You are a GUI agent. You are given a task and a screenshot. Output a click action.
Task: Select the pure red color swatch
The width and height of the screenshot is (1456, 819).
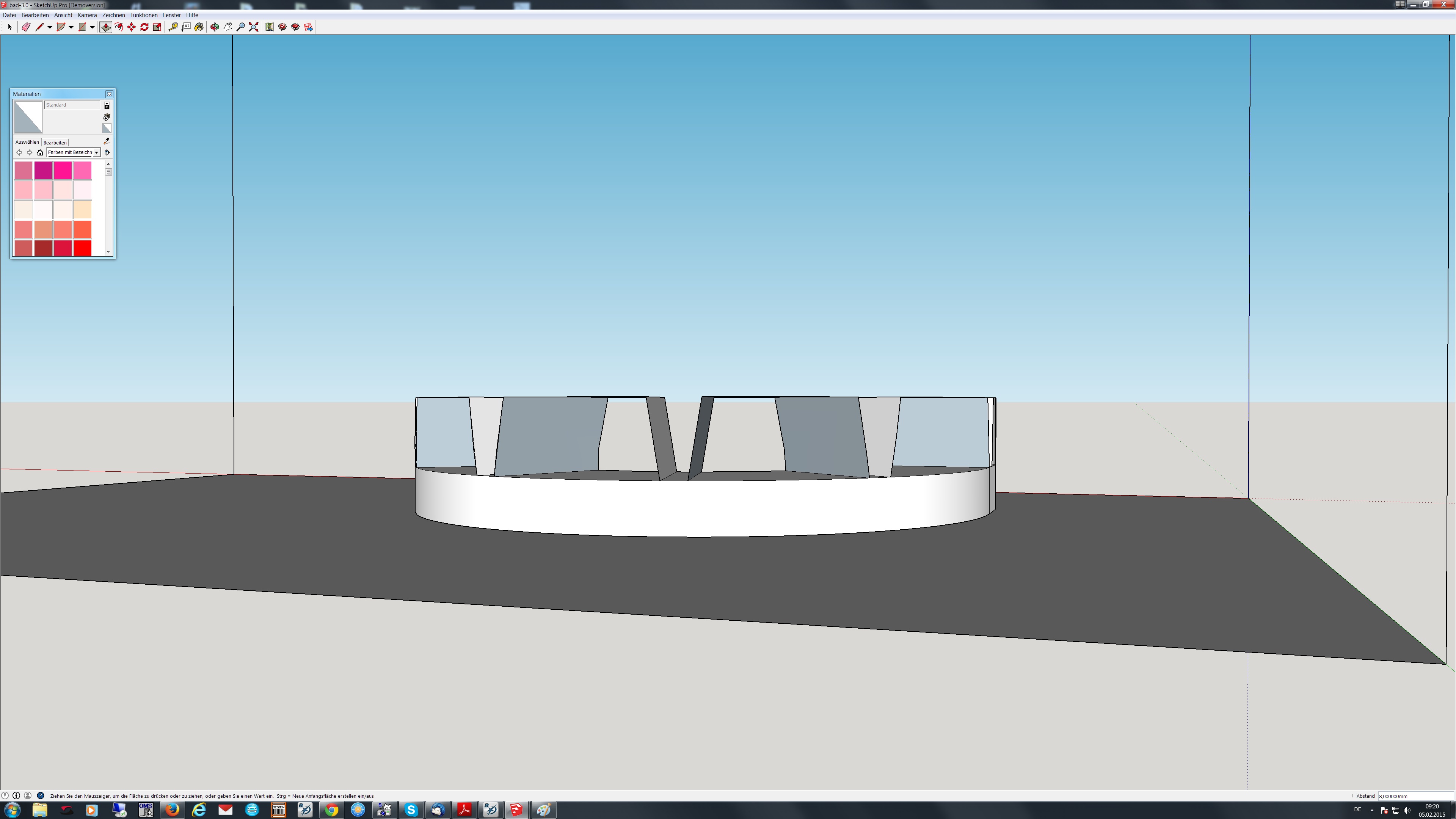click(83, 248)
